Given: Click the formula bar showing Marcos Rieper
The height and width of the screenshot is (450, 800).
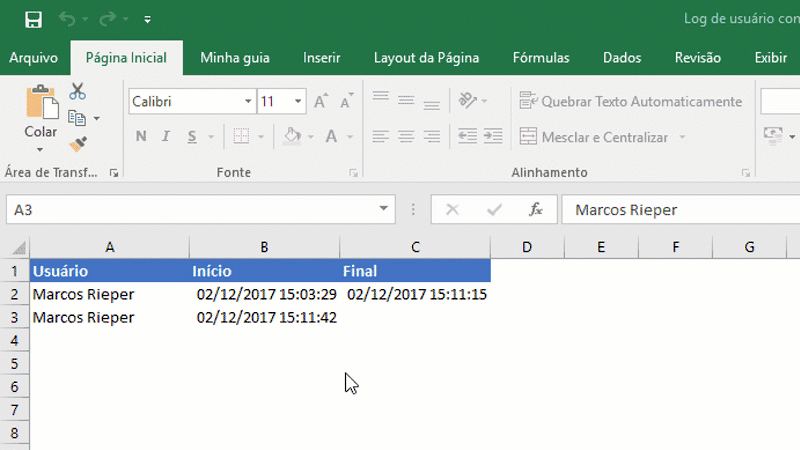Looking at the screenshot, I should pos(681,210).
